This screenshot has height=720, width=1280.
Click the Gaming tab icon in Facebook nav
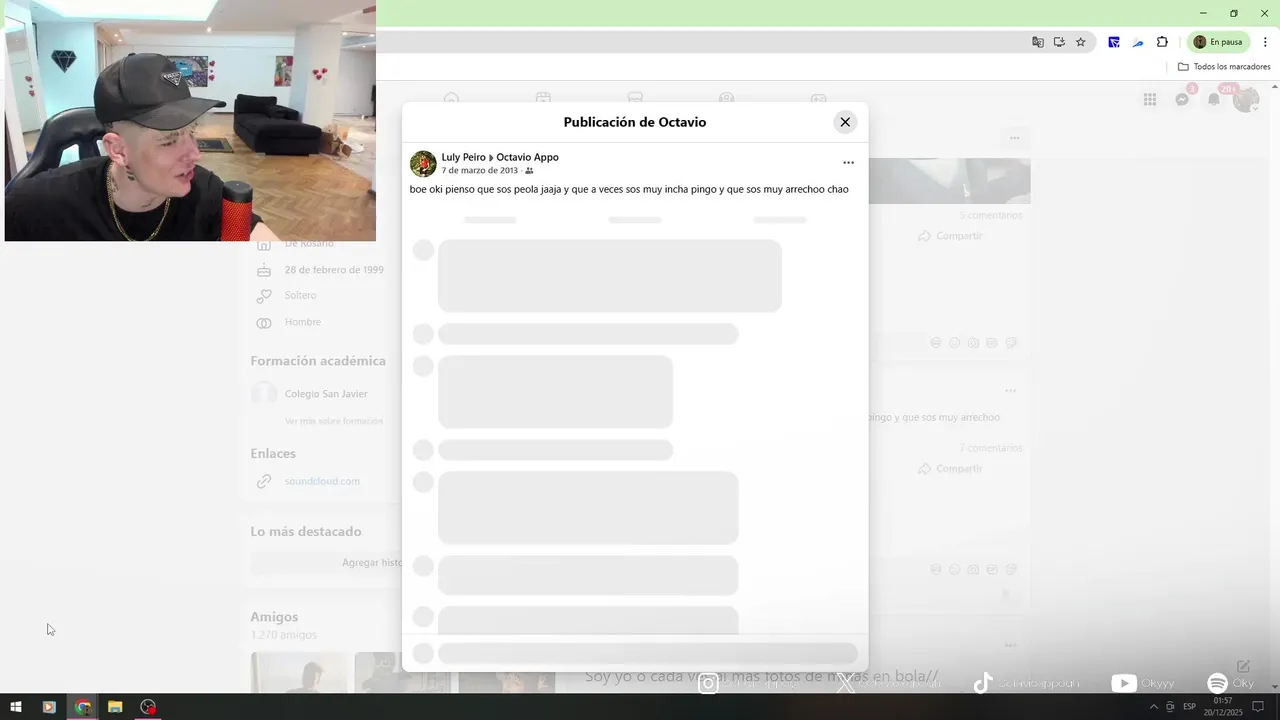[819, 98]
